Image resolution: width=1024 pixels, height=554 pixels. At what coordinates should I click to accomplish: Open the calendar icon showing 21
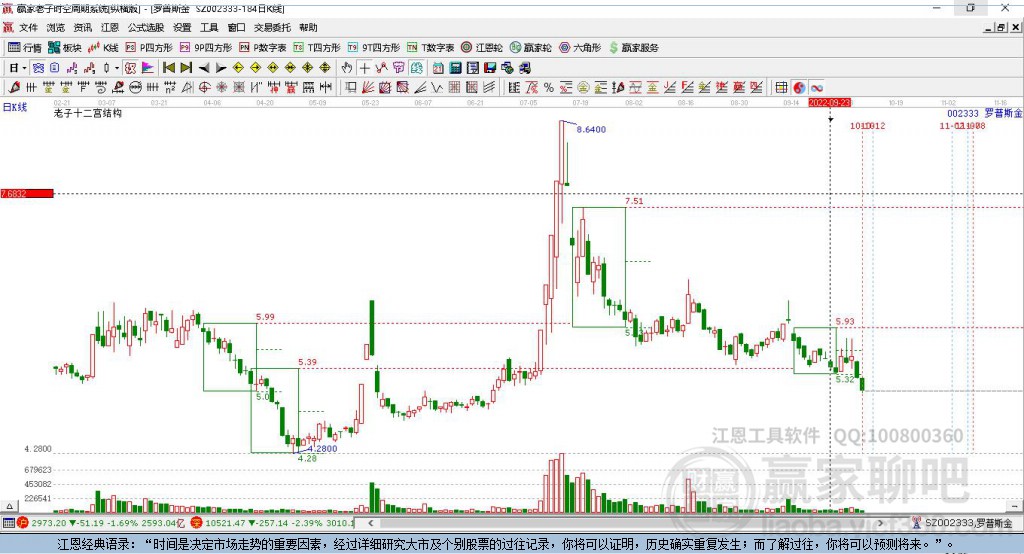pos(438,68)
